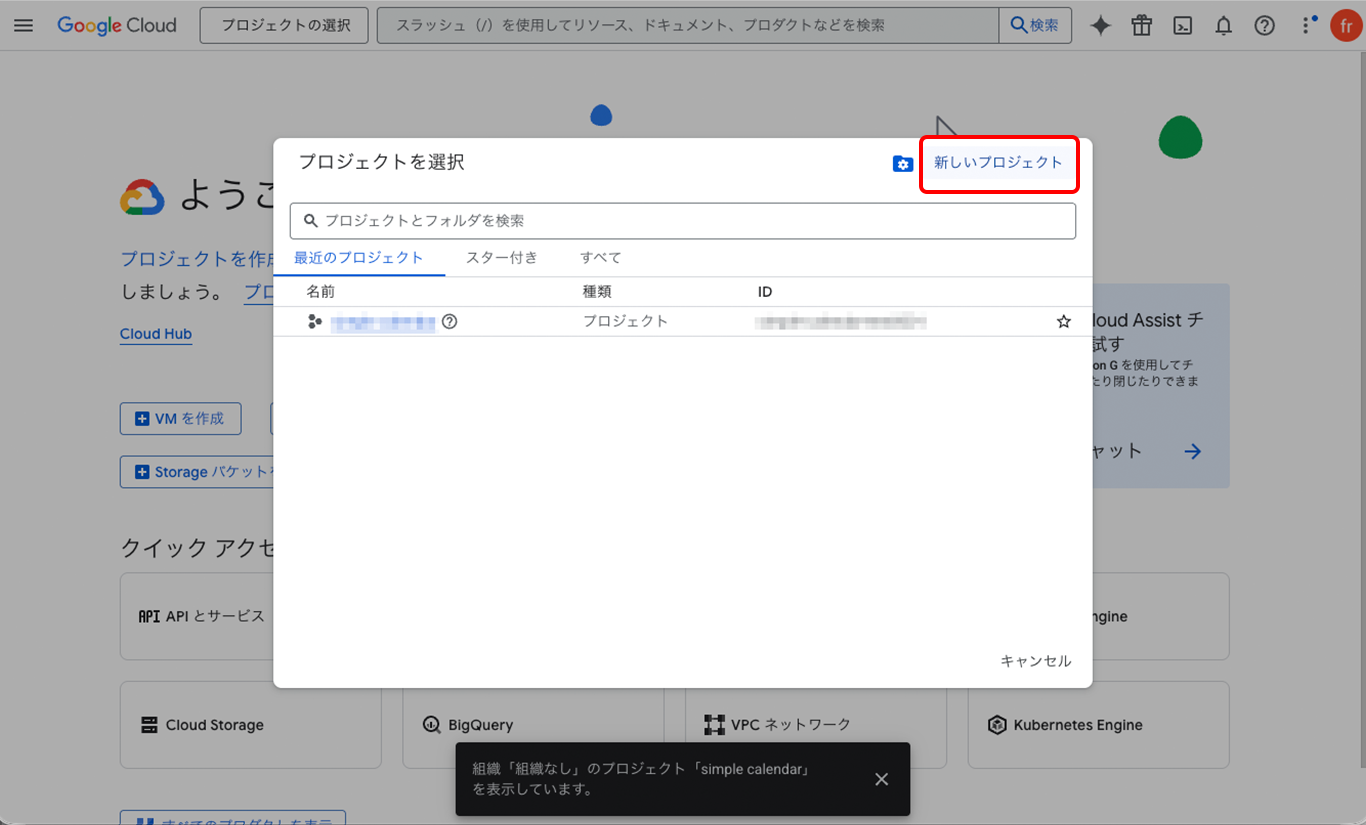Switch to the スター付き tab
The height and width of the screenshot is (825, 1366).
502,258
